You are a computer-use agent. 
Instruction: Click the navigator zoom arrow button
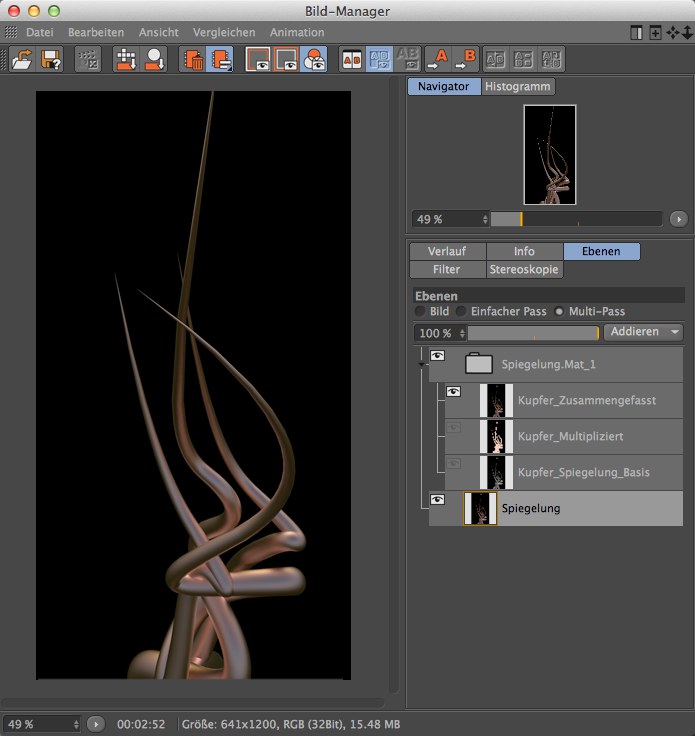678,218
